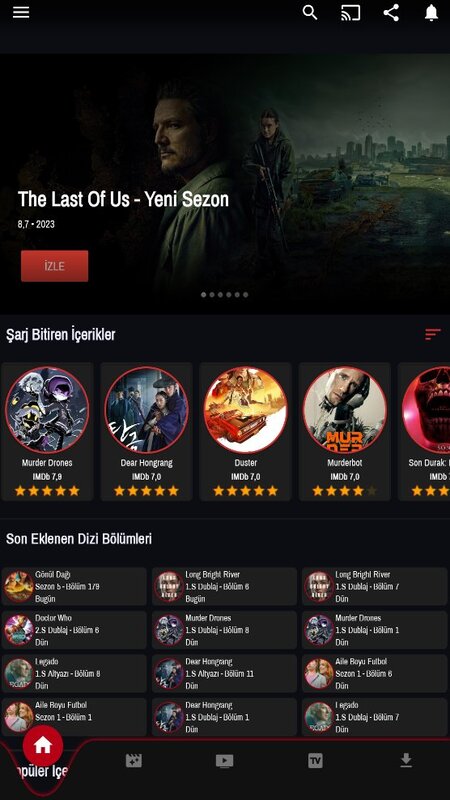Image resolution: width=450 pixels, height=800 pixels.
Task: Go to the red home button
Action: coord(43,745)
